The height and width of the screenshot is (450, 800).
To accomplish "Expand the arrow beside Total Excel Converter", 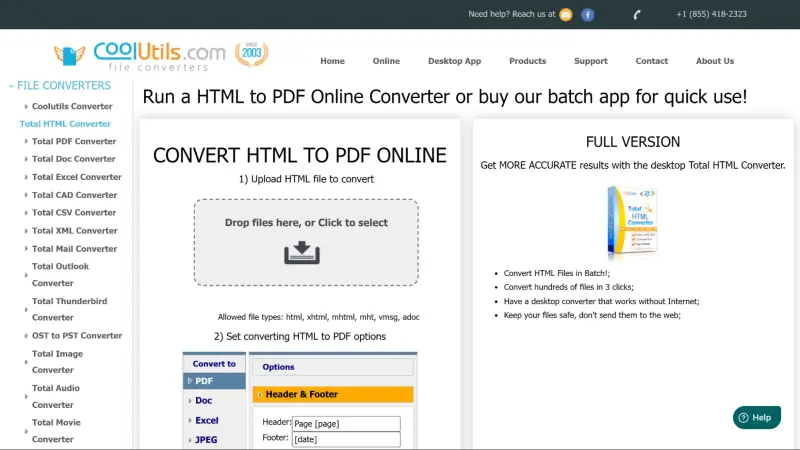I will coord(26,177).
